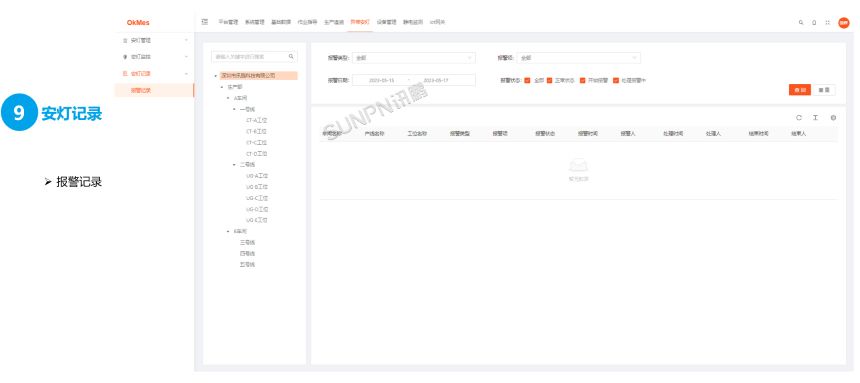The width and height of the screenshot is (860, 383).
Task: Click the 安灯记录 sidebar icon
Action: tap(125, 73)
